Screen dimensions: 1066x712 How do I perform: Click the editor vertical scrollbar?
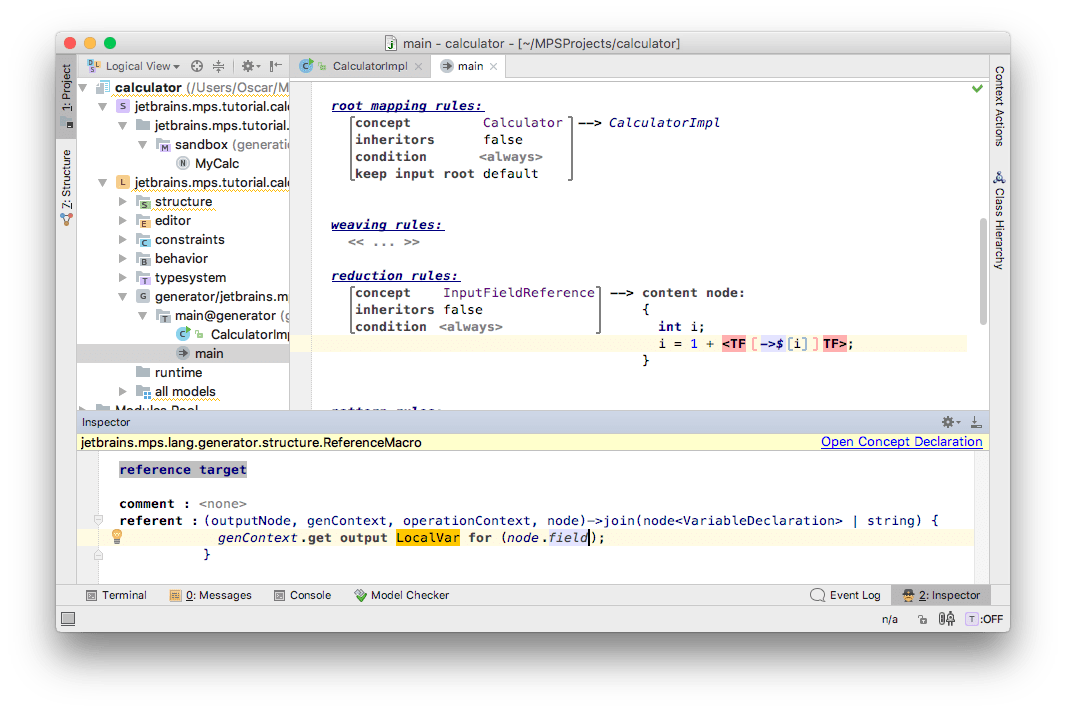pos(983,270)
